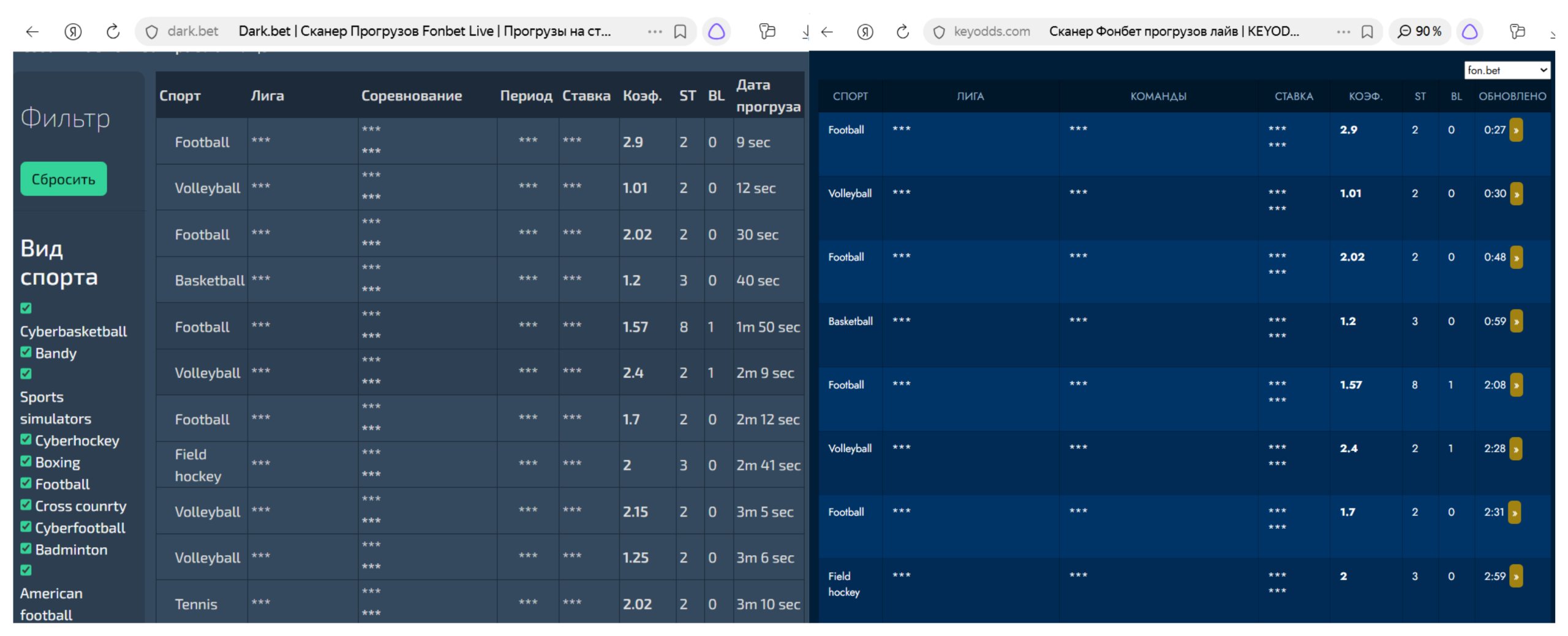This screenshot has width=1568, height=636.
Task: Go back in the keyodds.com browser window
Action: (827, 31)
